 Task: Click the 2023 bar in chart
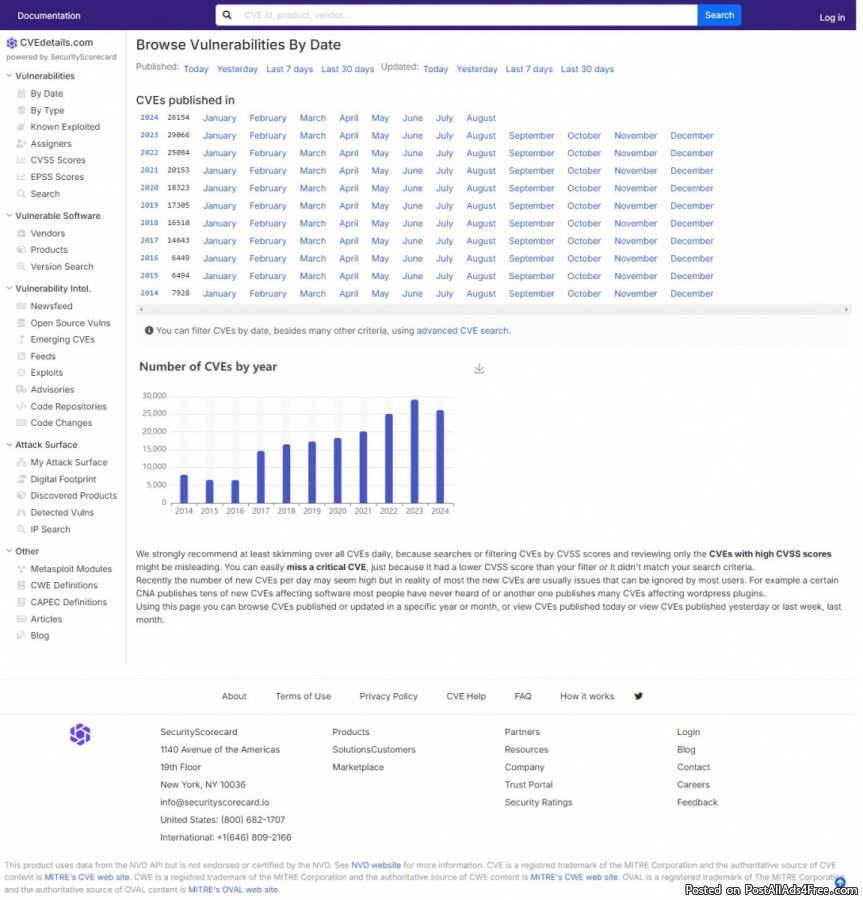coord(414,451)
